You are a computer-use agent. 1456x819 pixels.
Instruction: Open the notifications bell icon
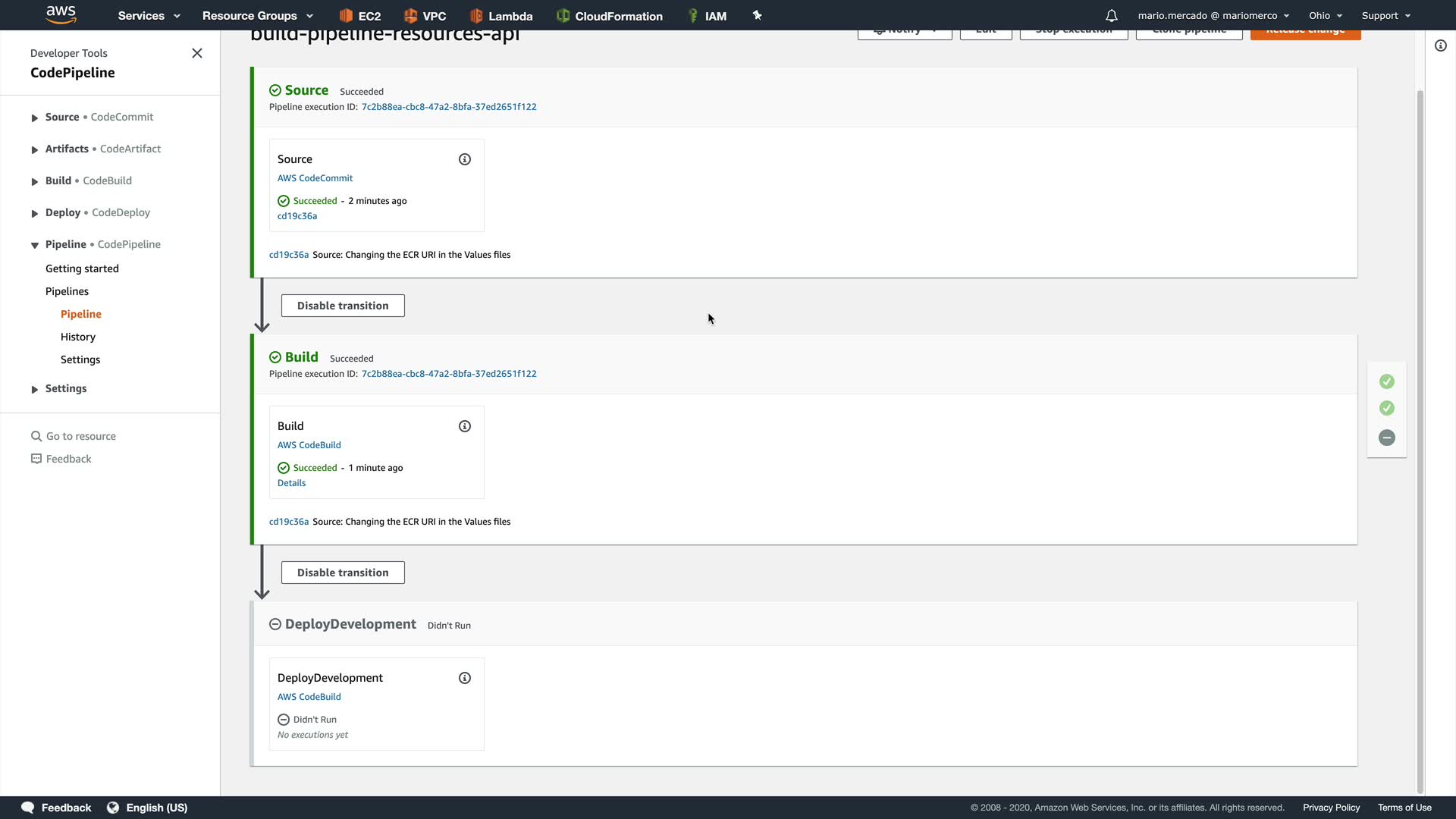pos(1111,16)
